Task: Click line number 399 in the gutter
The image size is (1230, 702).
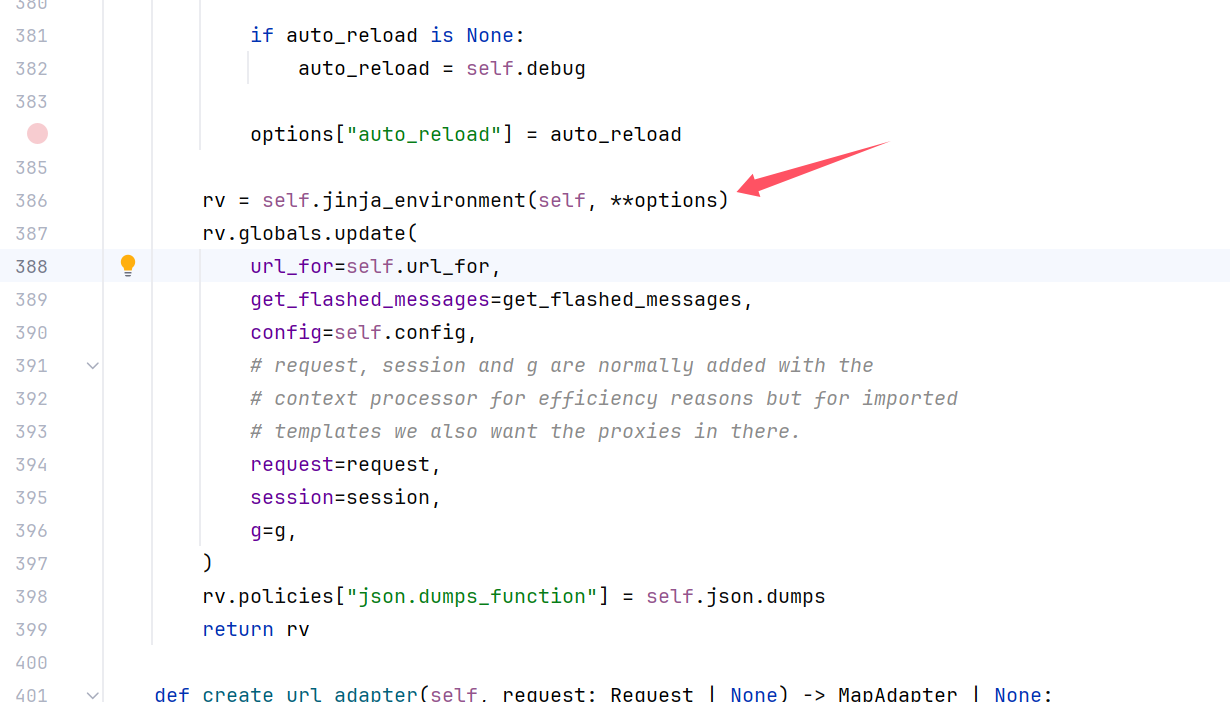Action: tap(31, 629)
